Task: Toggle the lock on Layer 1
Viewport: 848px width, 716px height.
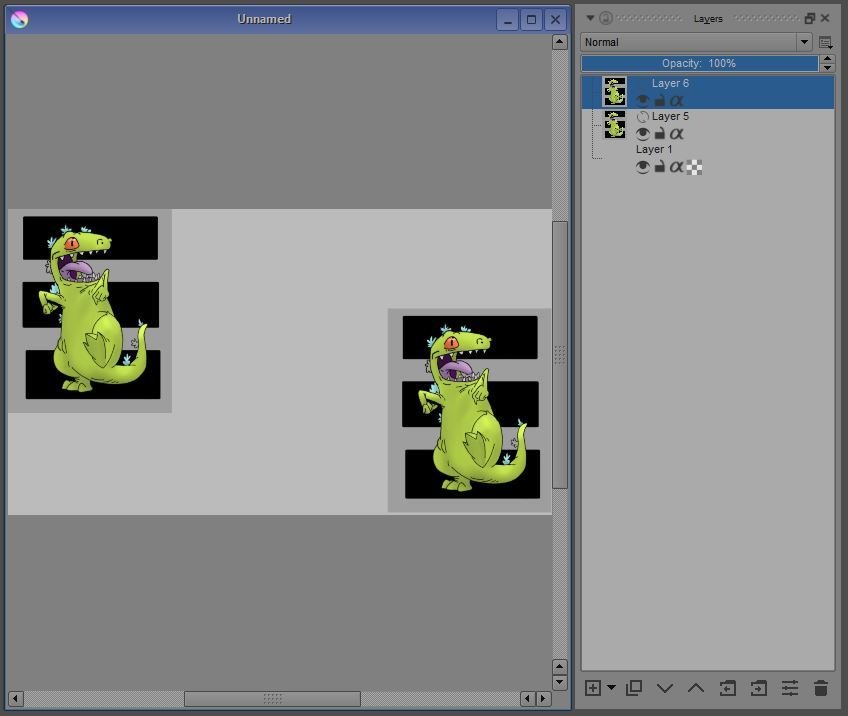Action: coord(659,167)
